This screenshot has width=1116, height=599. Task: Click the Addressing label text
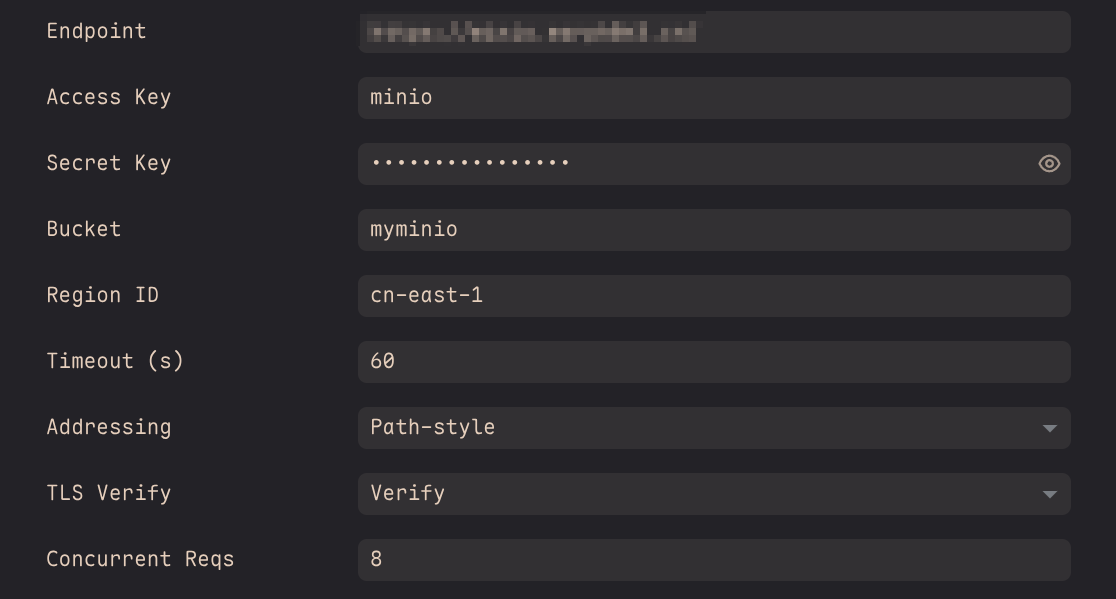pyautogui.click(x=108, y=427)
